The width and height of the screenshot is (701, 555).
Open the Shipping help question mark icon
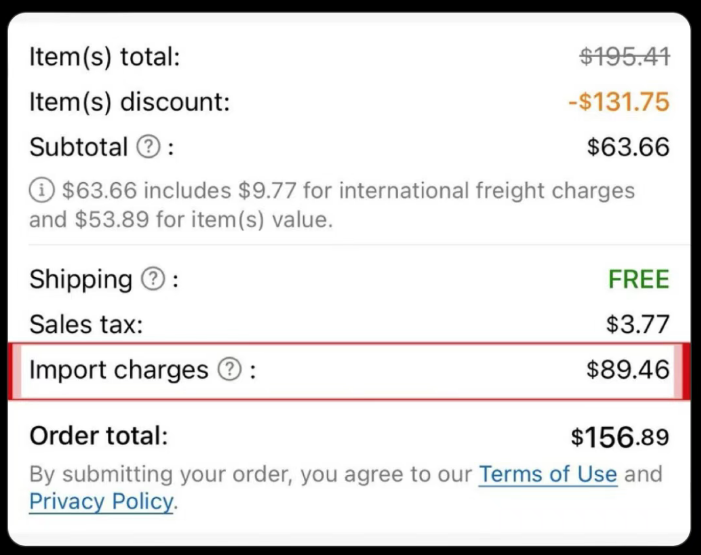click(152, 279)
